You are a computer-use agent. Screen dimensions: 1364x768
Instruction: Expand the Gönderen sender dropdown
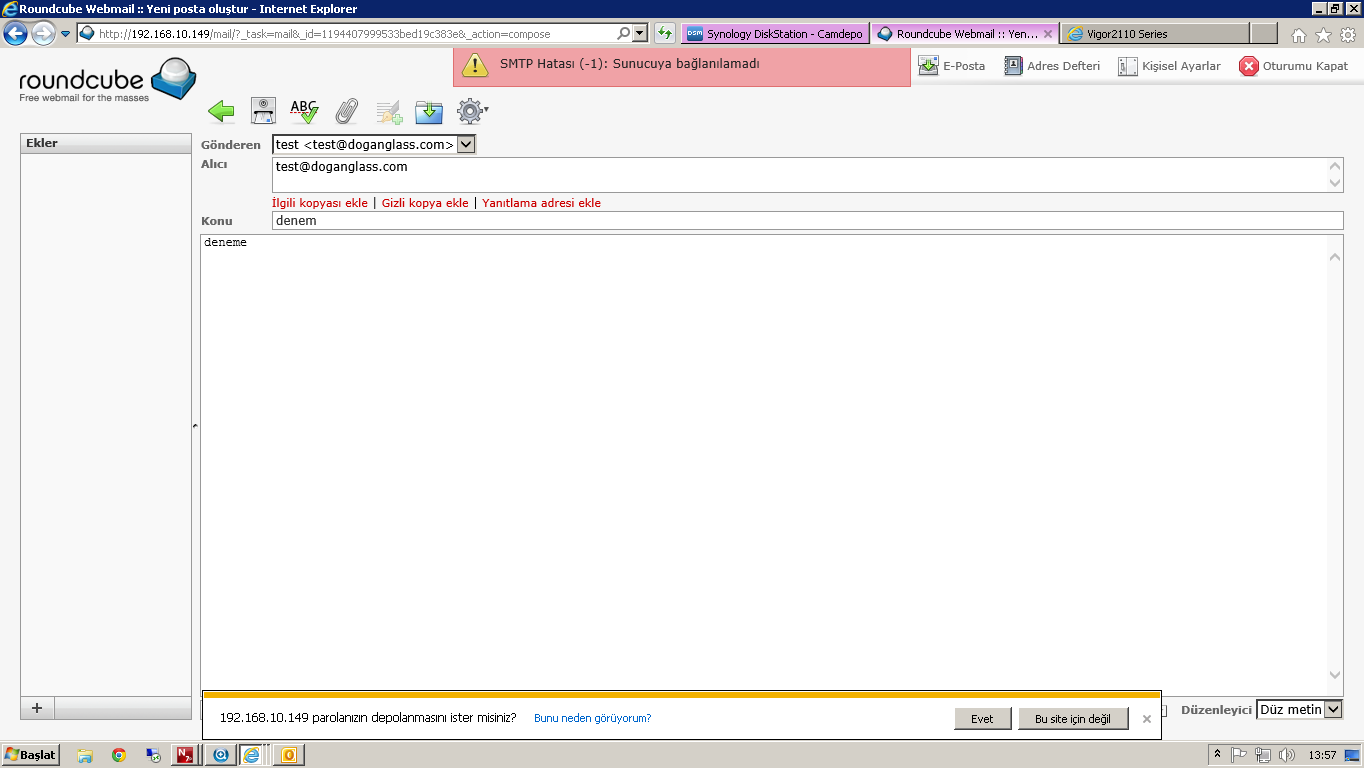pos(466,145)
